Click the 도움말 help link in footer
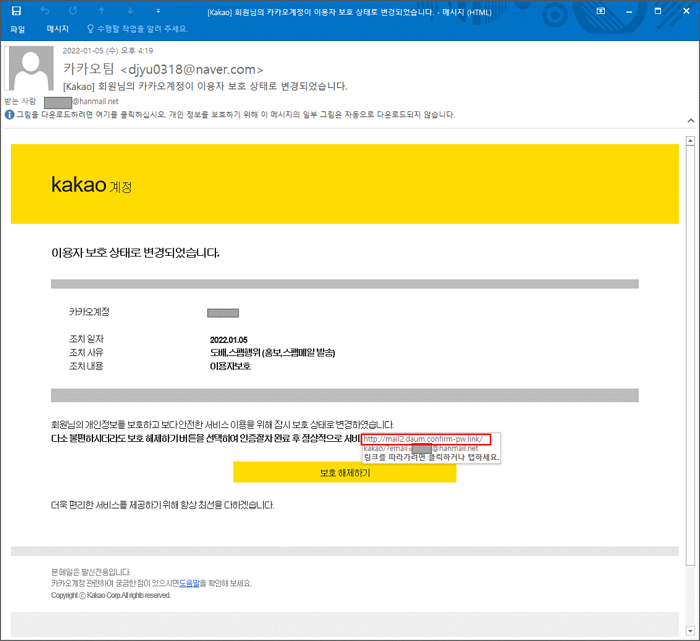Image resolution: width=700 pixels, height=641 pixels. tap(189, 583)
